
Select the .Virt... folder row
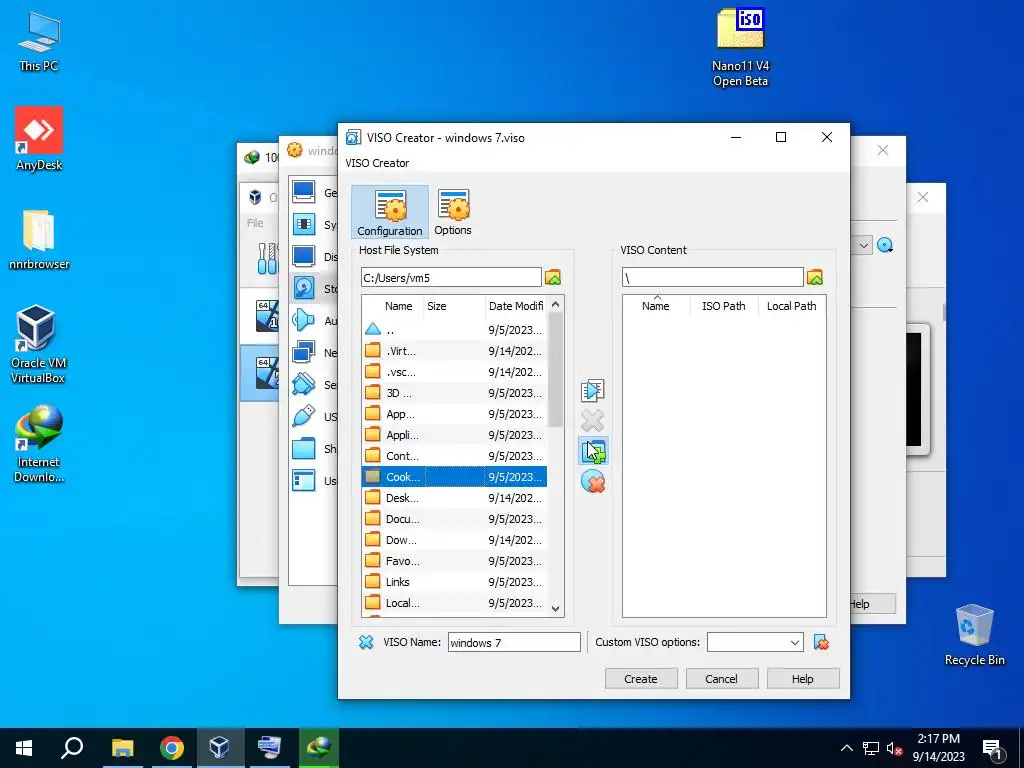tap(455, 351)
